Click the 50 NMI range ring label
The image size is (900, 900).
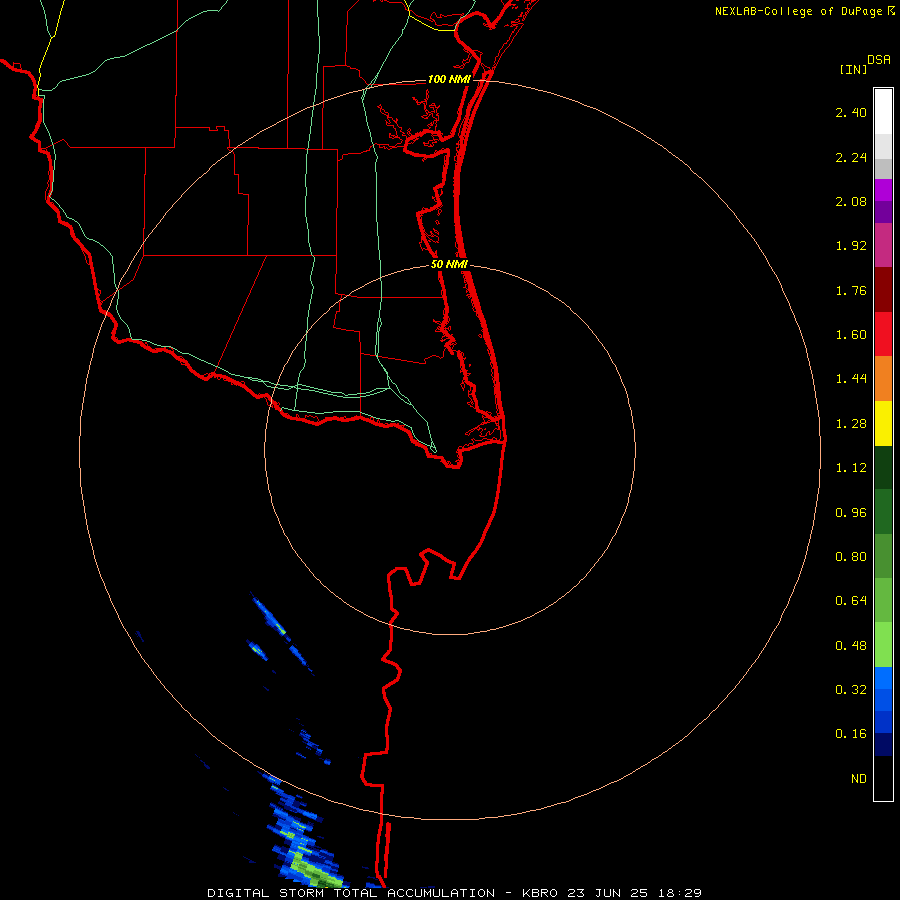coord(449,265)
